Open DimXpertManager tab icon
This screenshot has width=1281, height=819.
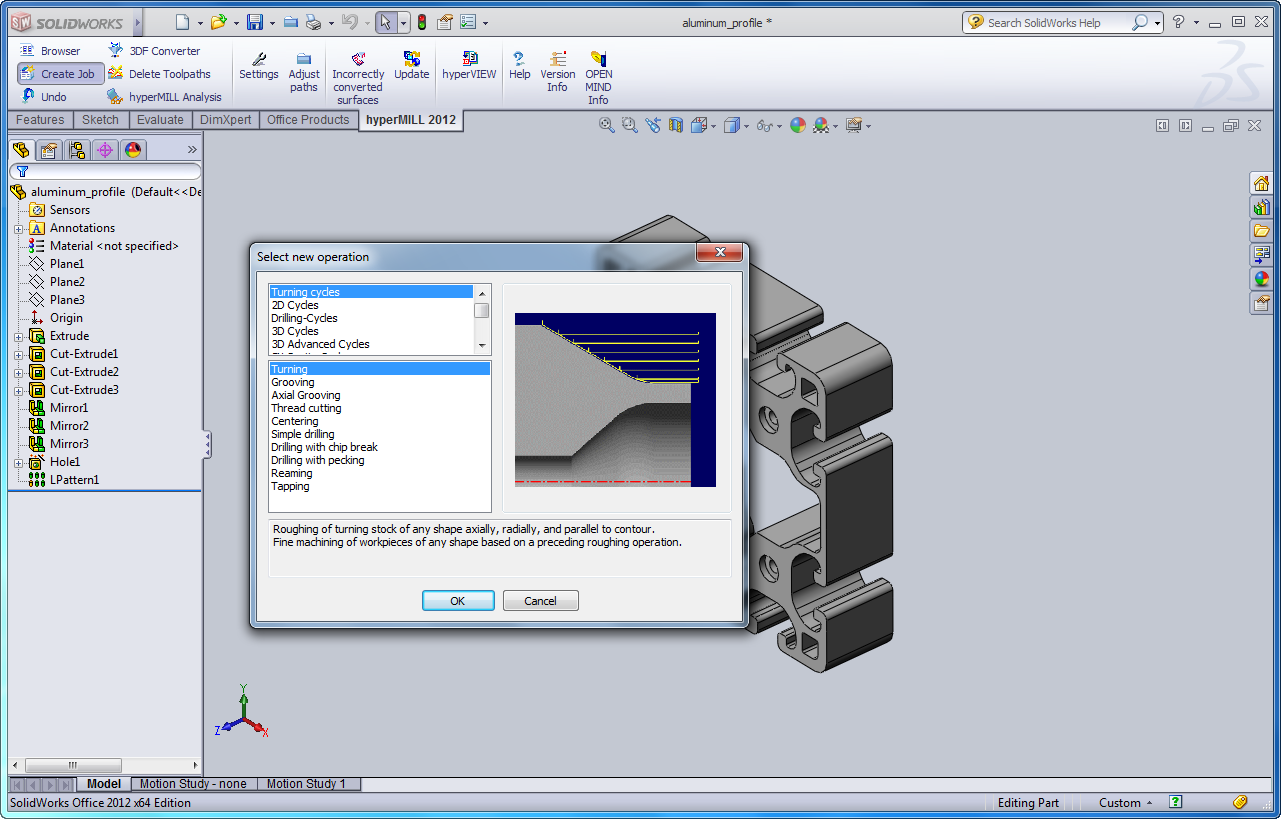pos(105,150)
